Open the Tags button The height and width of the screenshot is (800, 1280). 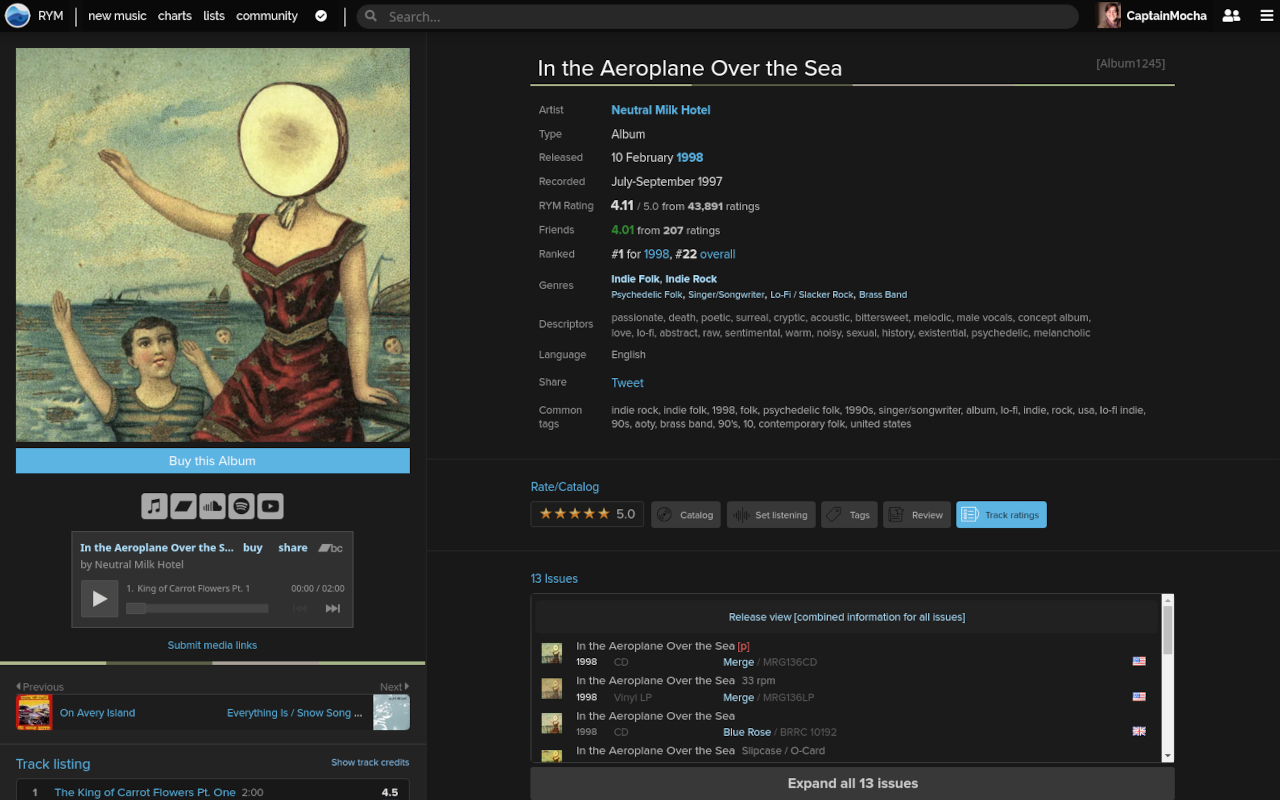(x=849, y=514)
